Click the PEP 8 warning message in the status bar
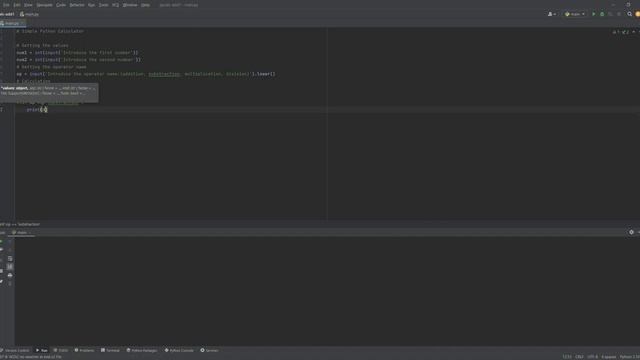This screenshot has height=360, width=640. 32,357
